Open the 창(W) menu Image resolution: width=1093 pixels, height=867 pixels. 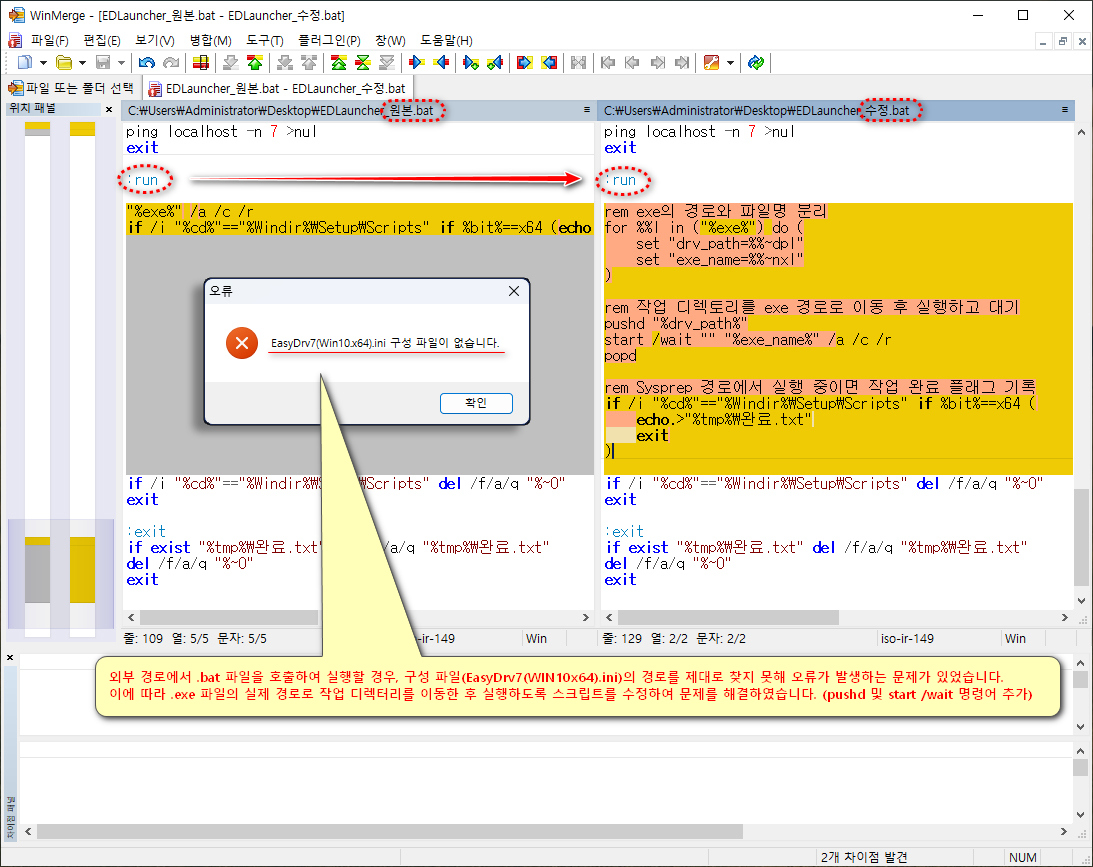click(x=390, y=40)
